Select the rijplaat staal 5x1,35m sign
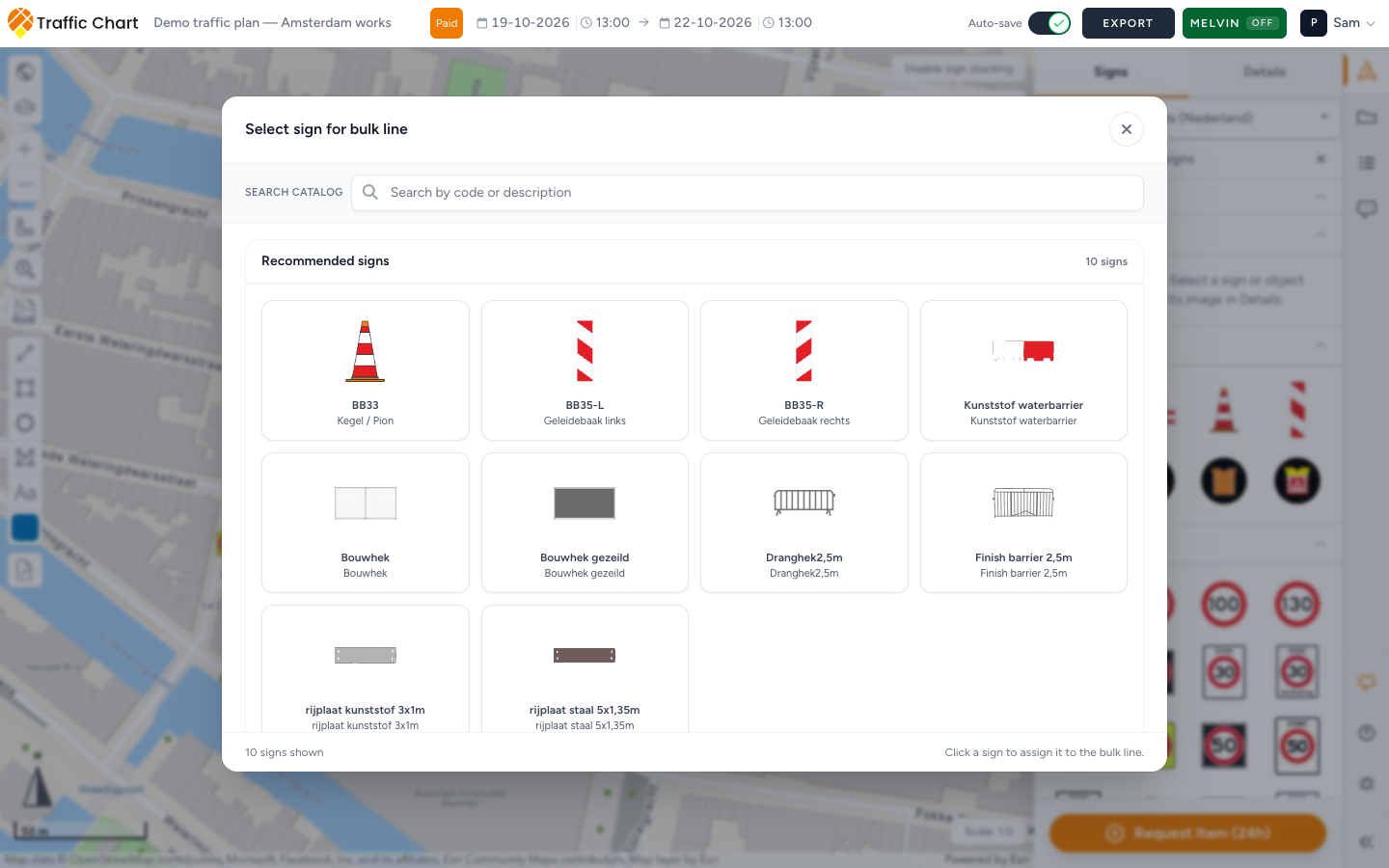 (x=585, y=669)
